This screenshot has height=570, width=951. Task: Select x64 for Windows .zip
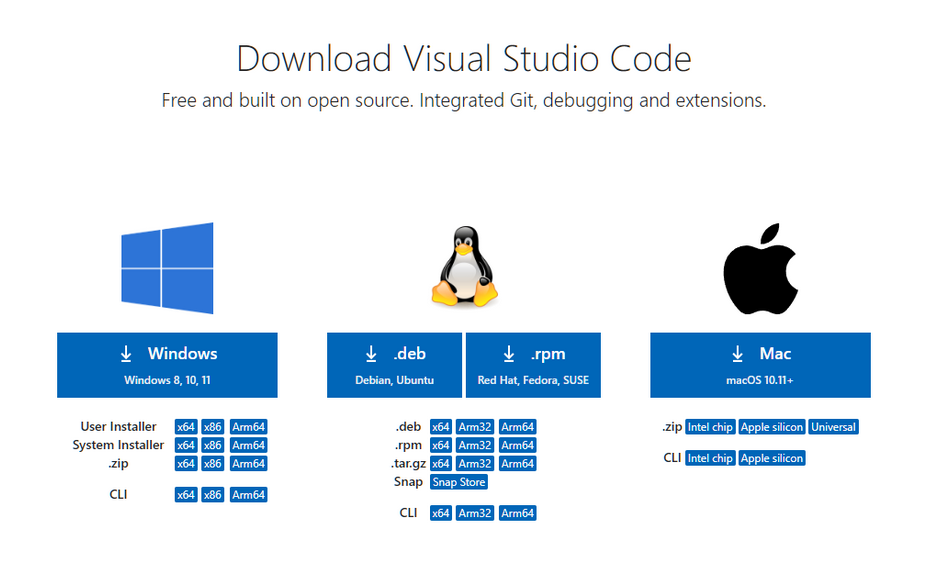coord(186,464)
